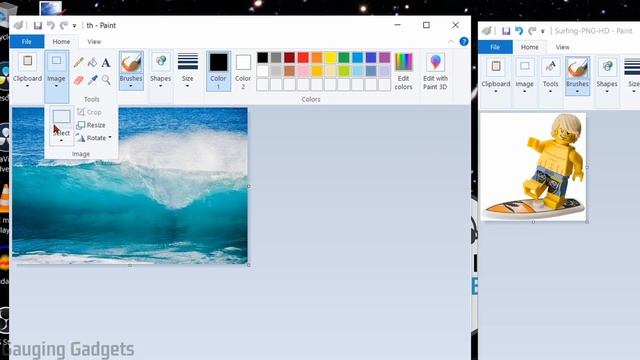Pick the orange color swatch
Viewport: 640px width, 360px height.
317,58
